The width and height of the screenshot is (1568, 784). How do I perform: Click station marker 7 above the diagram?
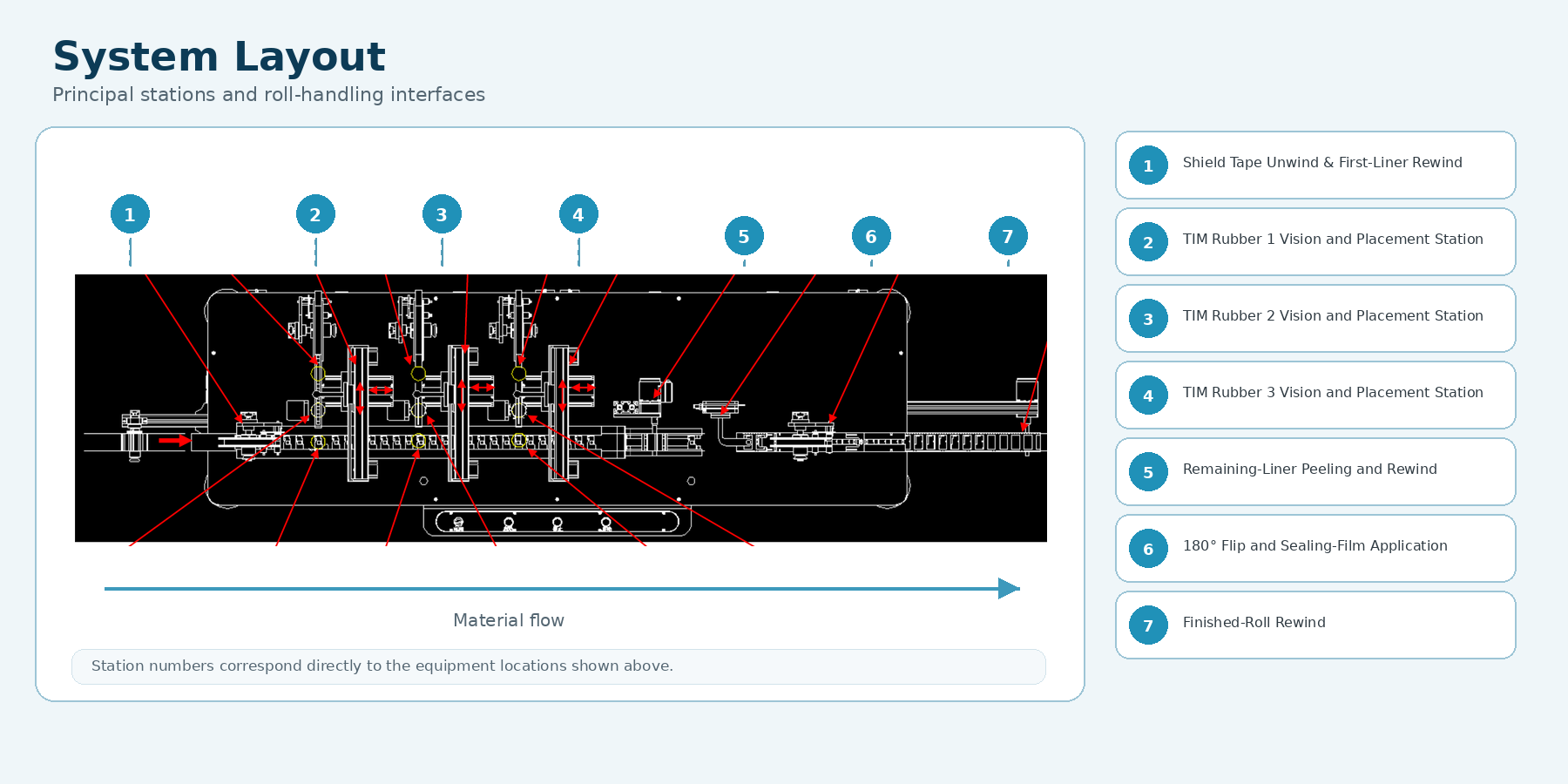(x=1008, y=236)
